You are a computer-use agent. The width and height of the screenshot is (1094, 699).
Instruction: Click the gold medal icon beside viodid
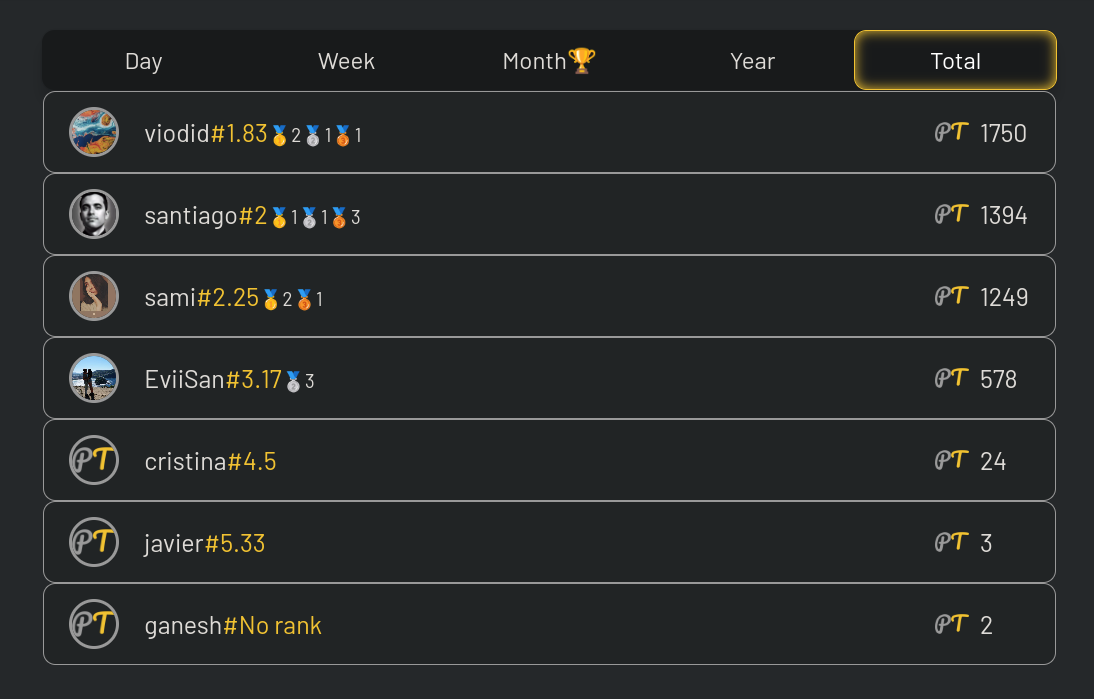[279, 135]
